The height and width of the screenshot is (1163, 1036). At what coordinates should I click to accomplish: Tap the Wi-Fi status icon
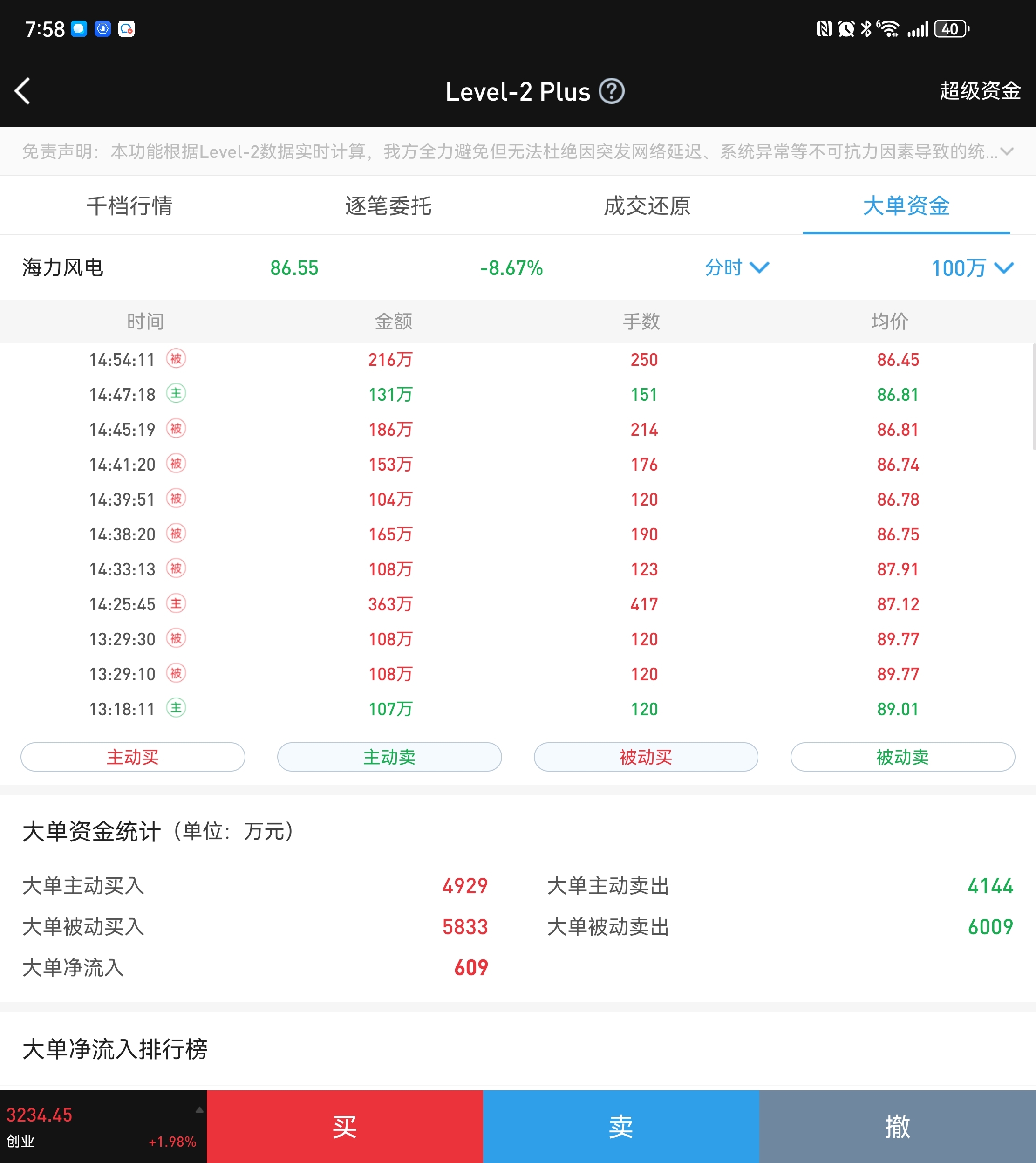coord(889,28)
